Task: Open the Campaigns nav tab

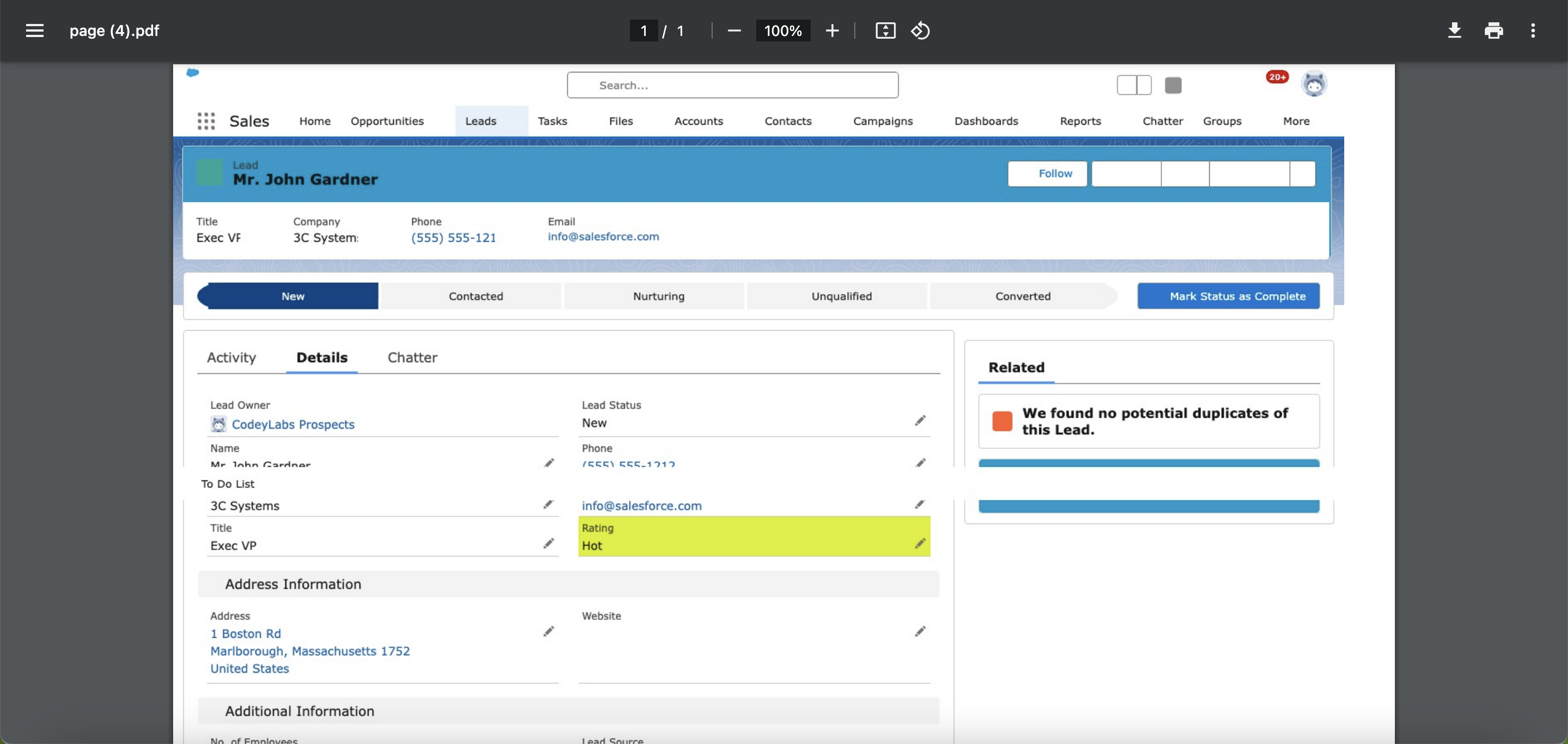Action: click(x=883, y=120)
